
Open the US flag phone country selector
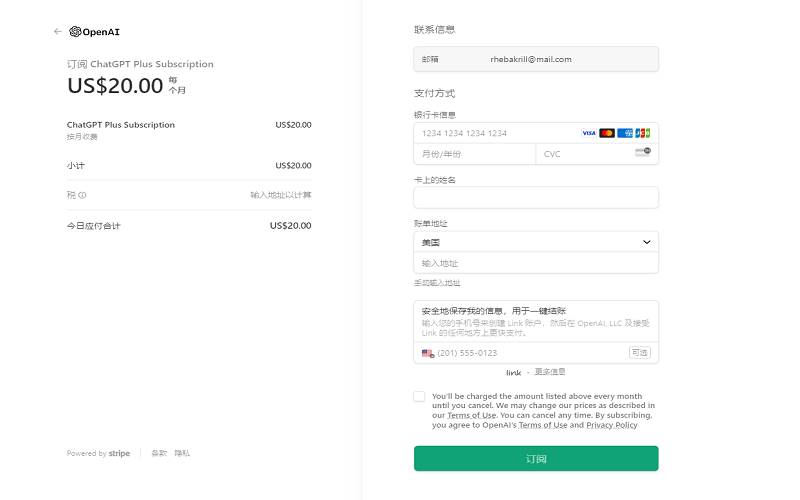[x=428, y=353]
